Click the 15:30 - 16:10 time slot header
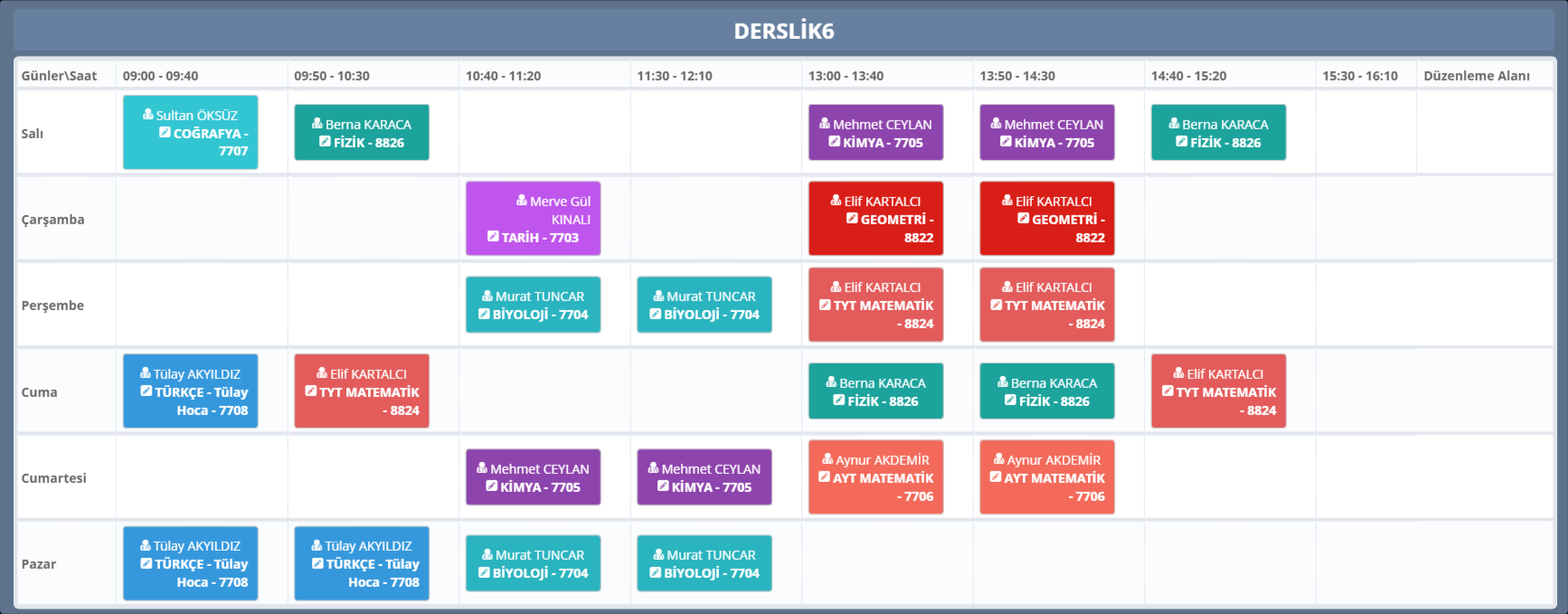 [1359, 76]
